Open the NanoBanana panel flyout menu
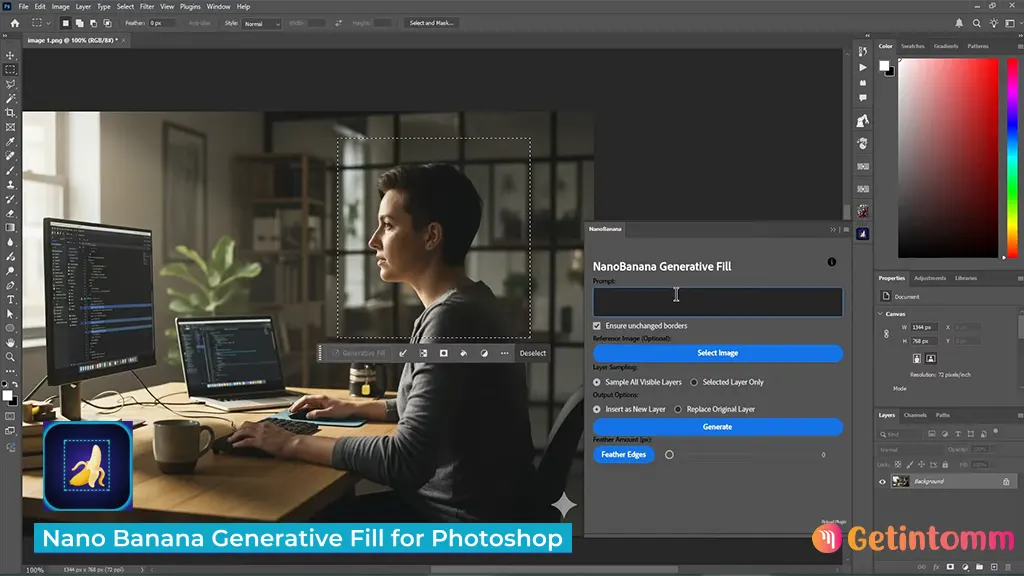Screen dimensions: 1024x576 click(846, 229)
